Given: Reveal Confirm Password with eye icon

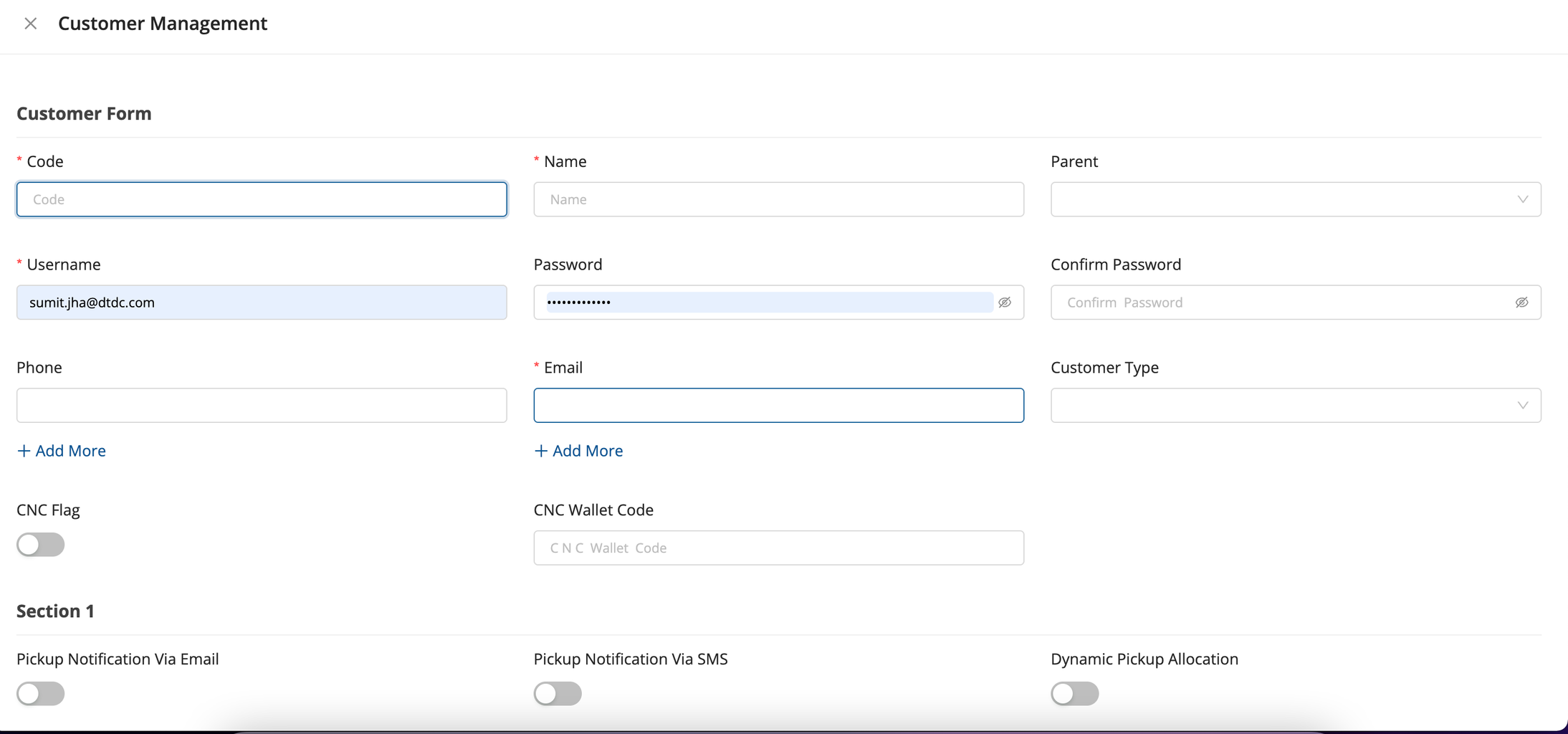Looking at the screenshot, I should pyautogui.click(x=1521, y=302).
